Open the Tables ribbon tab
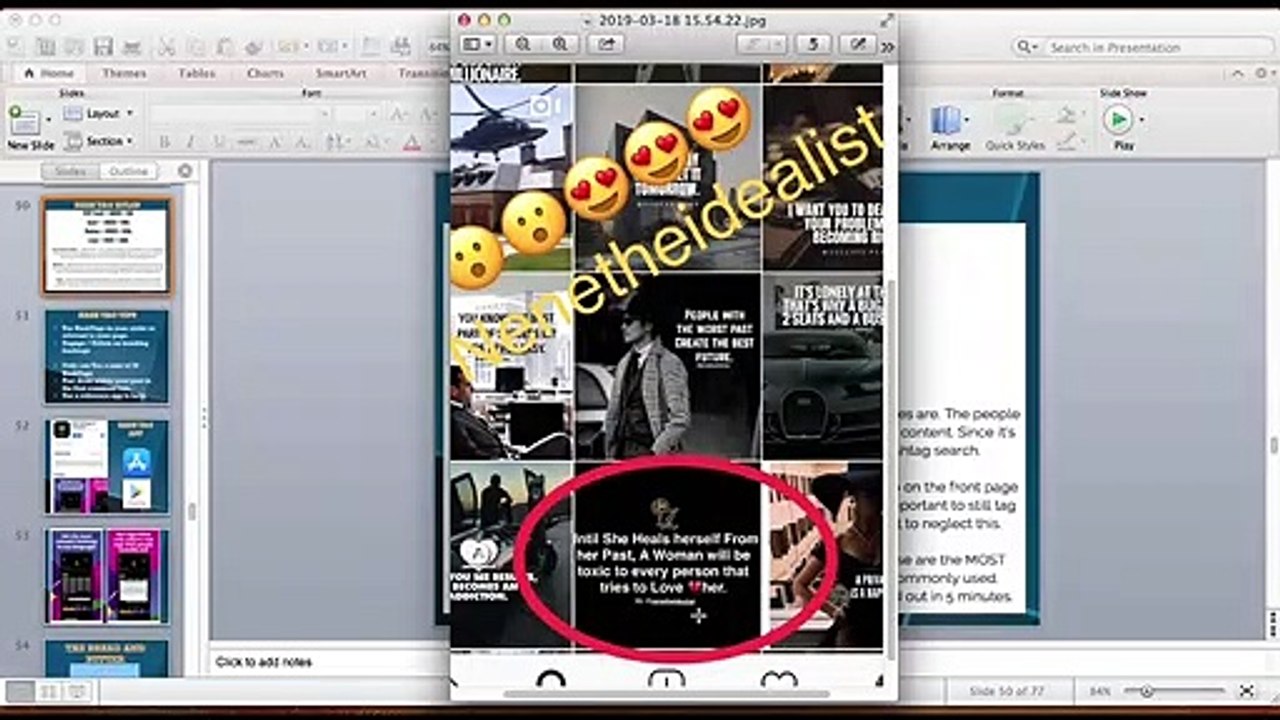The image size is (1280, 720). pos(196,73)
